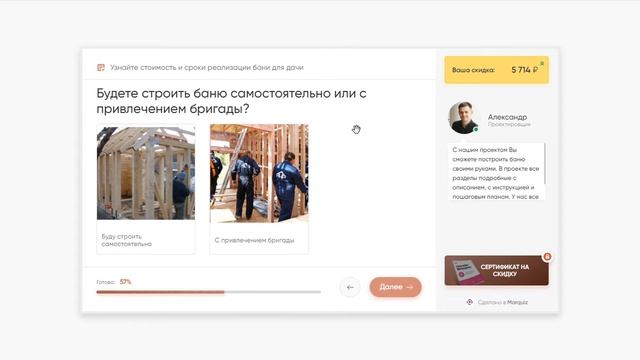Select the 'Буду строить самостоятельно' photo
Screen dimensions: 640x360
(x=146, y=173)
